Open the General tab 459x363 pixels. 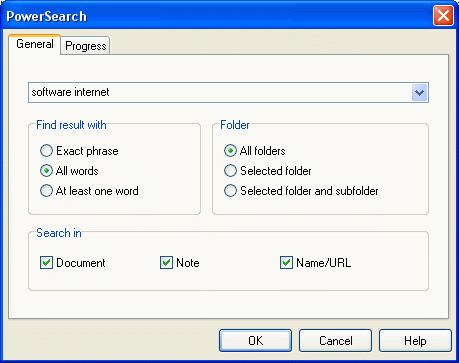pyautogui.click(x=35, y=44)
